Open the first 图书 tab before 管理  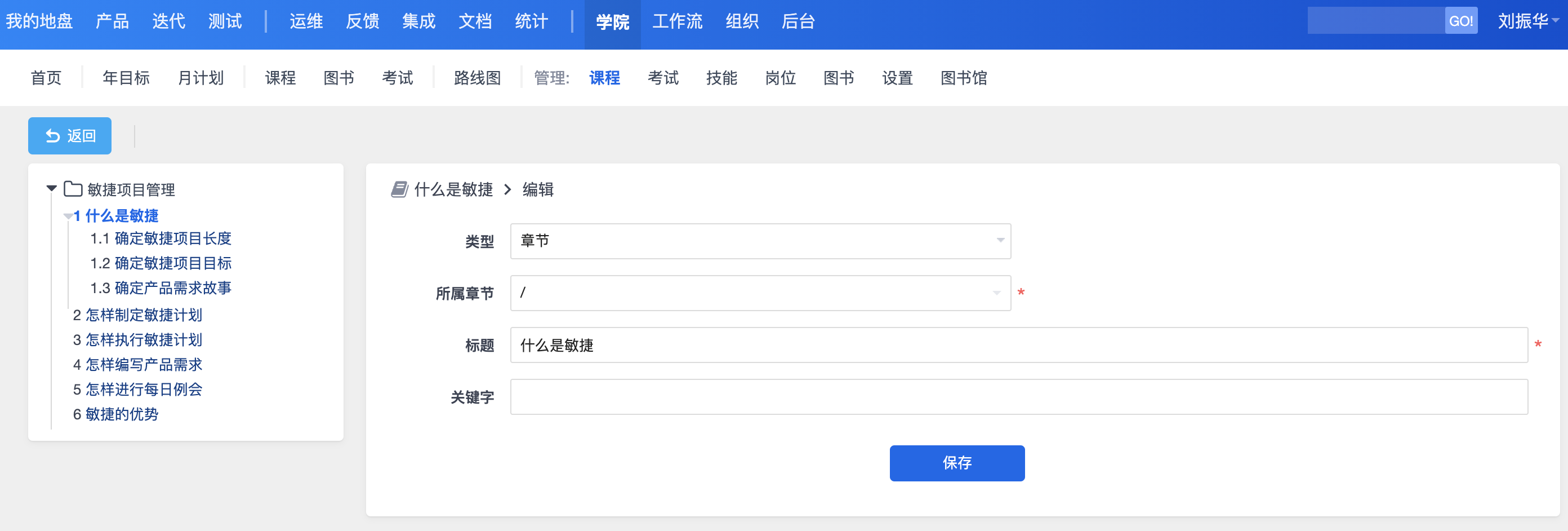point(339,78)
